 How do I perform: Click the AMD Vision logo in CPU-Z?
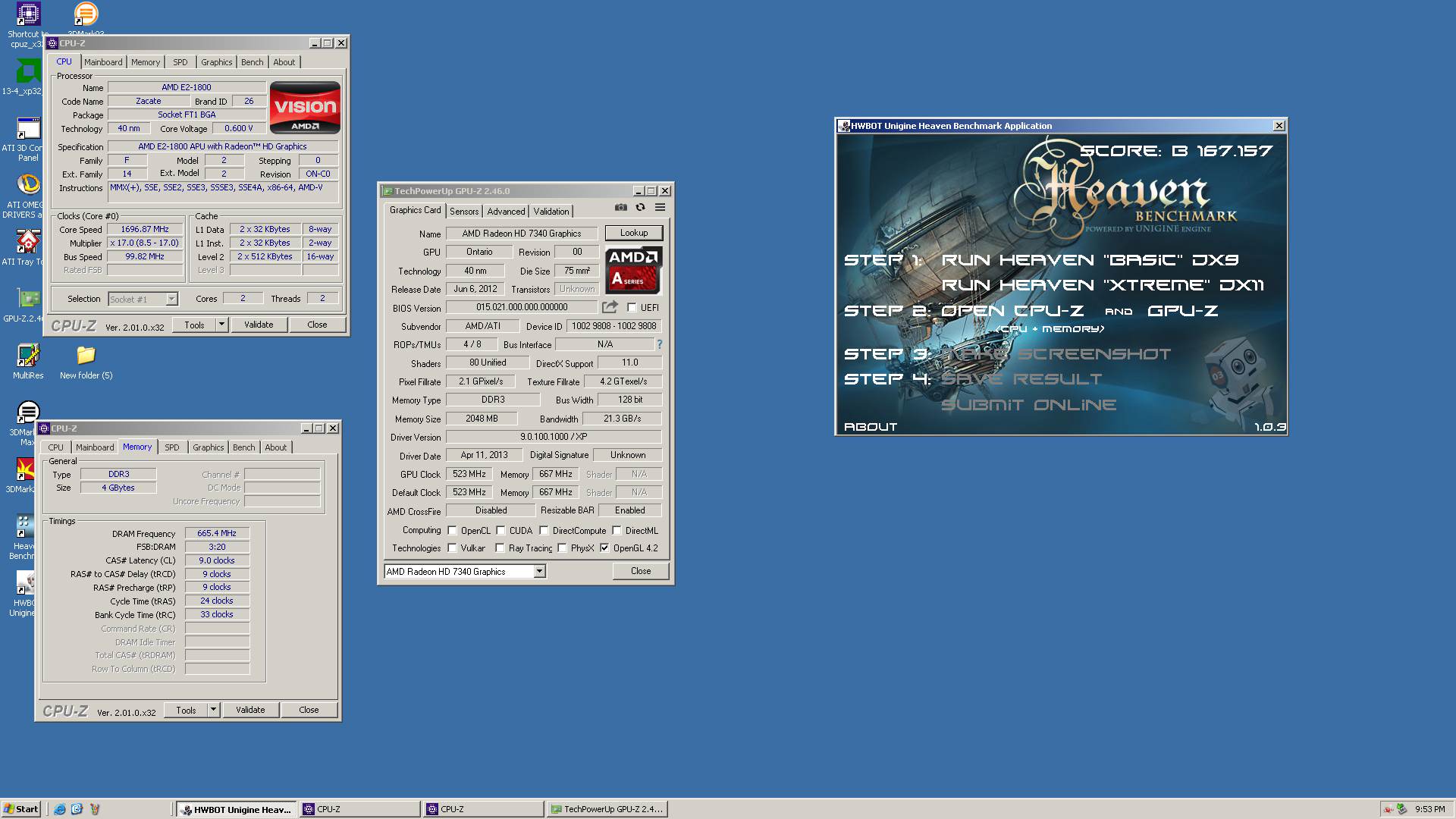305,108
